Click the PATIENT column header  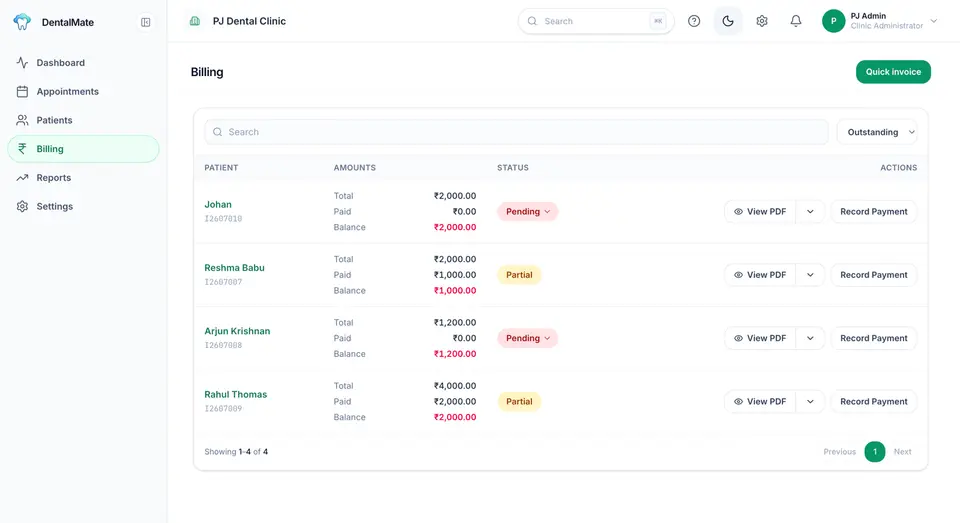tap(221, 167)
